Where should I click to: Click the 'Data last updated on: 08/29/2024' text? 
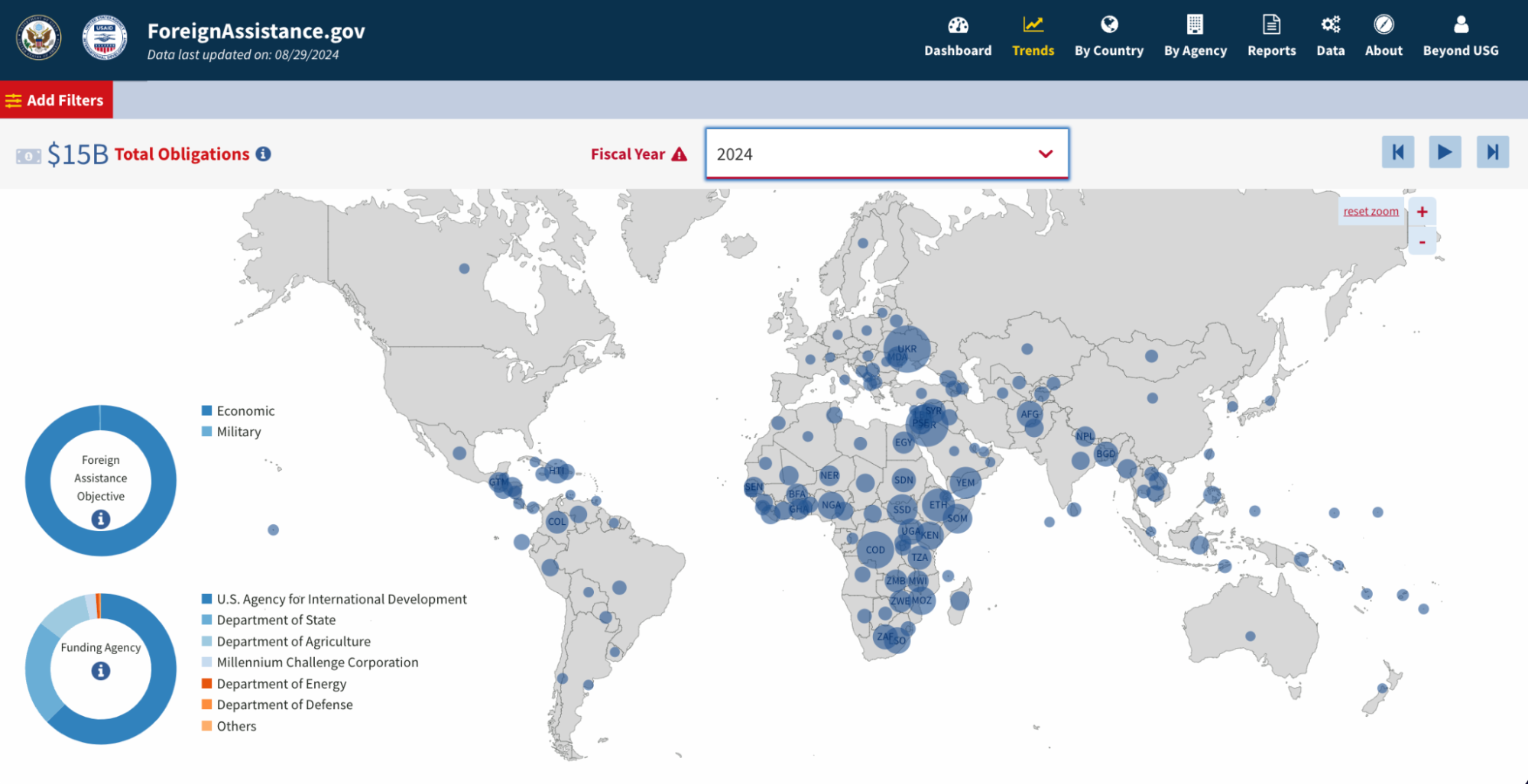point(243,54)
